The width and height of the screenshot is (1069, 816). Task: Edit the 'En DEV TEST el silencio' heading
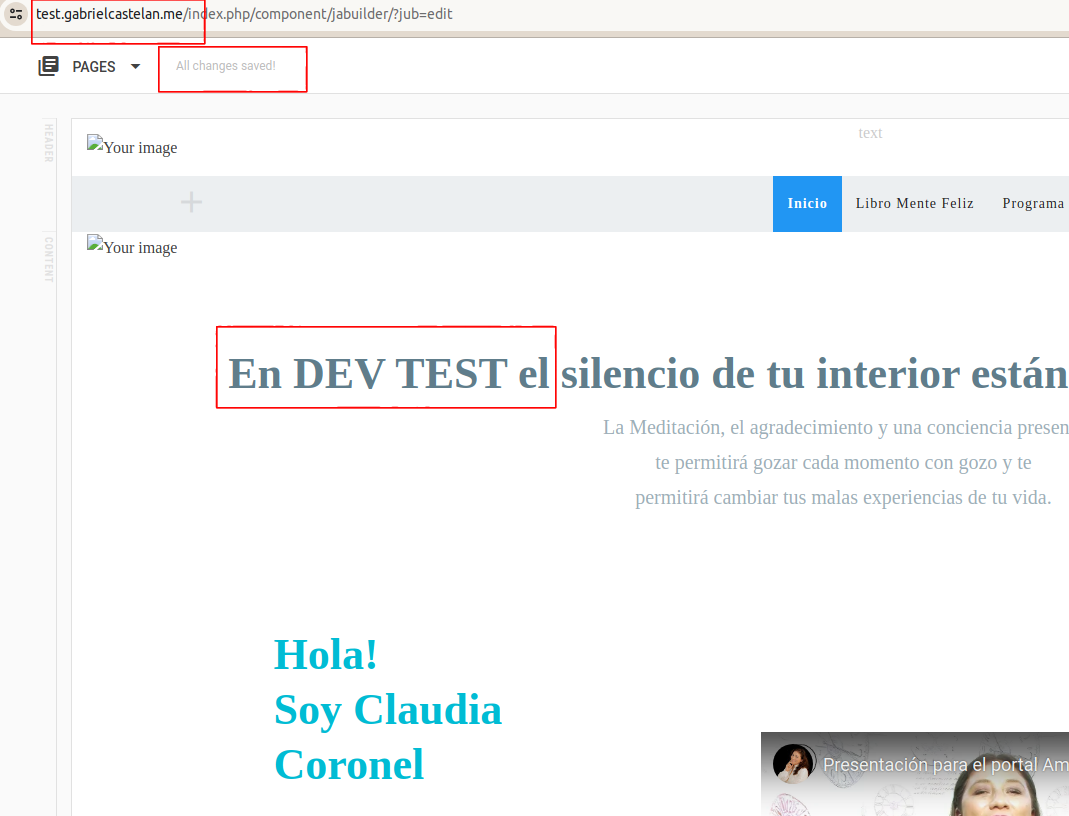coord(648,374)
